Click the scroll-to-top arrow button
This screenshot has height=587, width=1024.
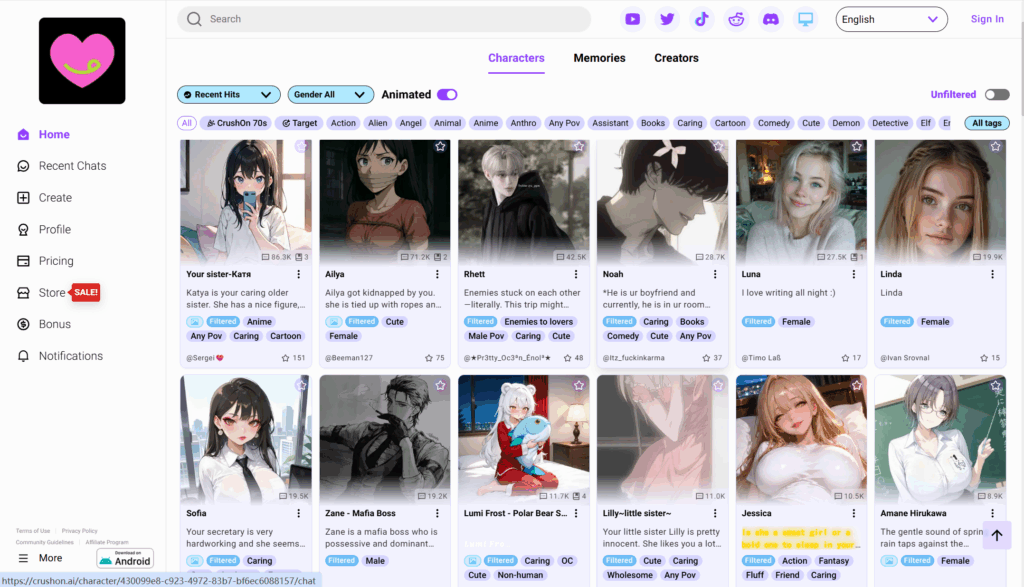click(996, 535)
